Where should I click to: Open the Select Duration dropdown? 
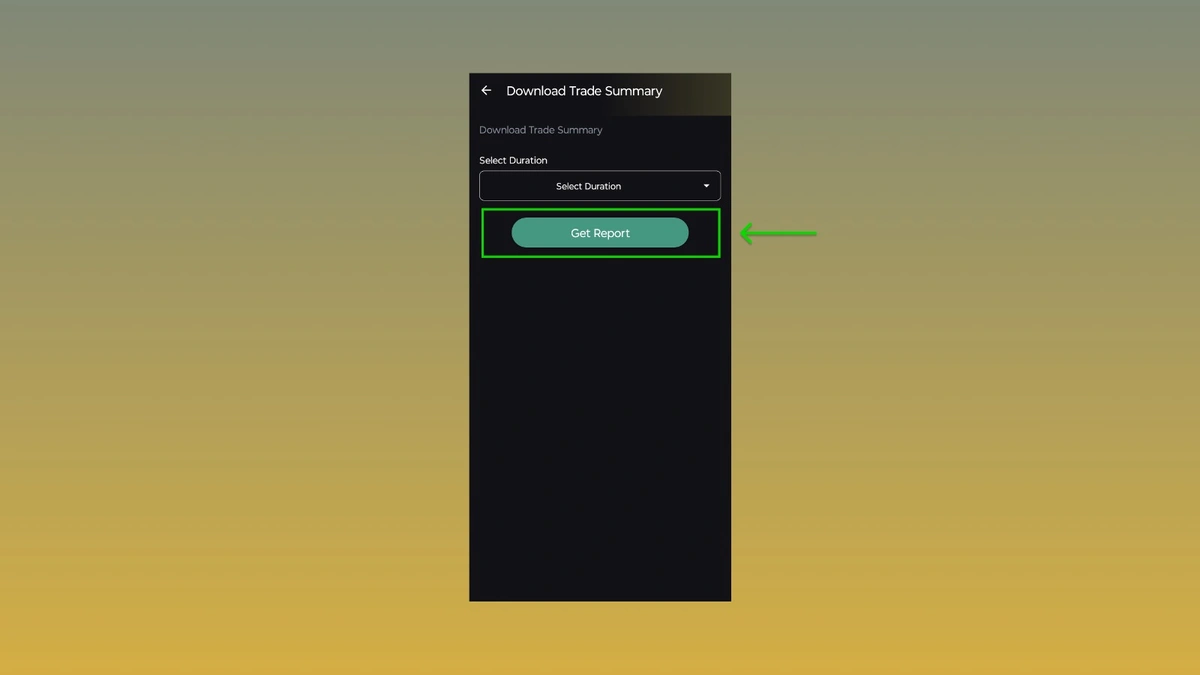(x=600, y=186)
